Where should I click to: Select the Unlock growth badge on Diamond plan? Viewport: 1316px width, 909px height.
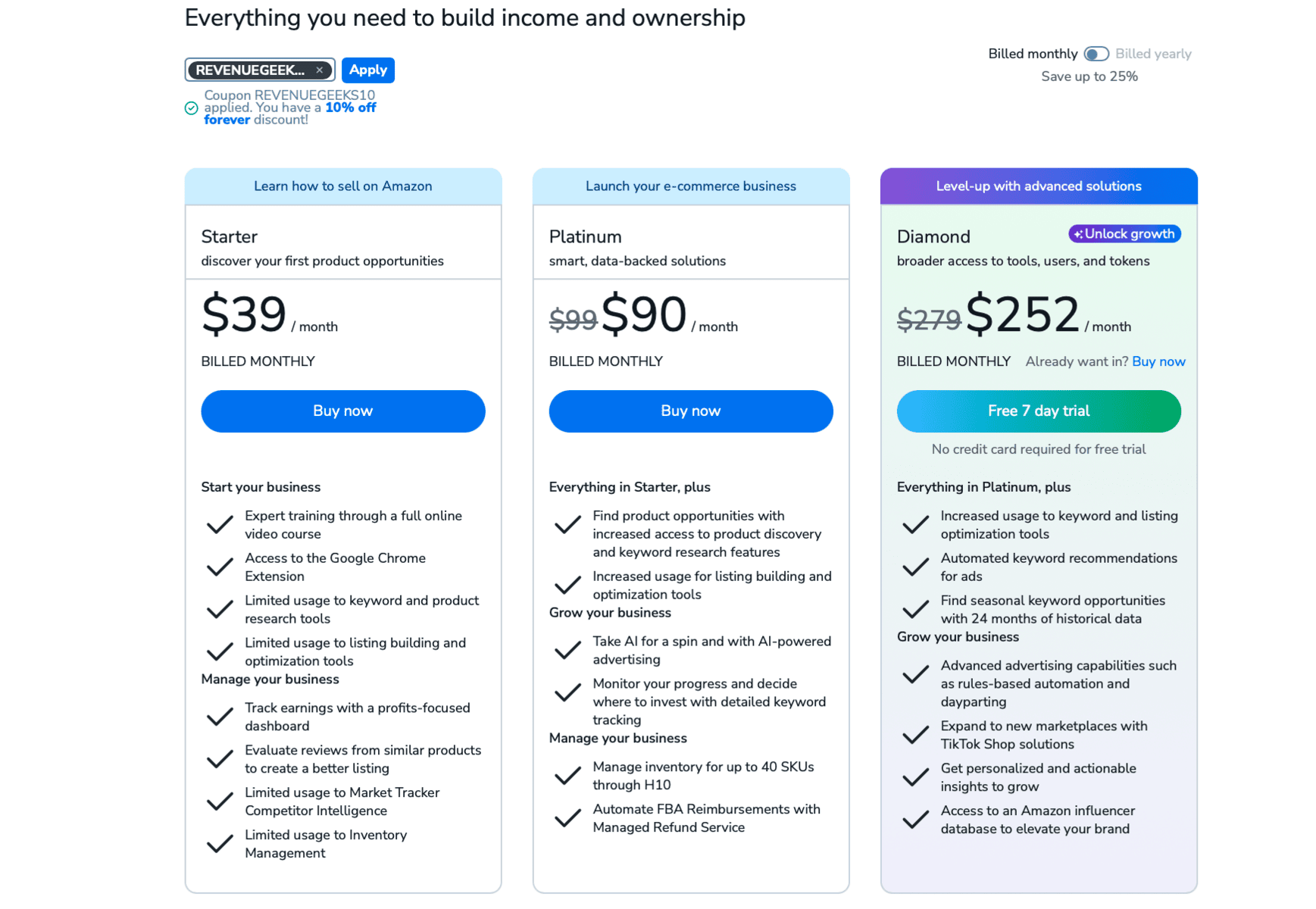click(x=1124, y=233)
